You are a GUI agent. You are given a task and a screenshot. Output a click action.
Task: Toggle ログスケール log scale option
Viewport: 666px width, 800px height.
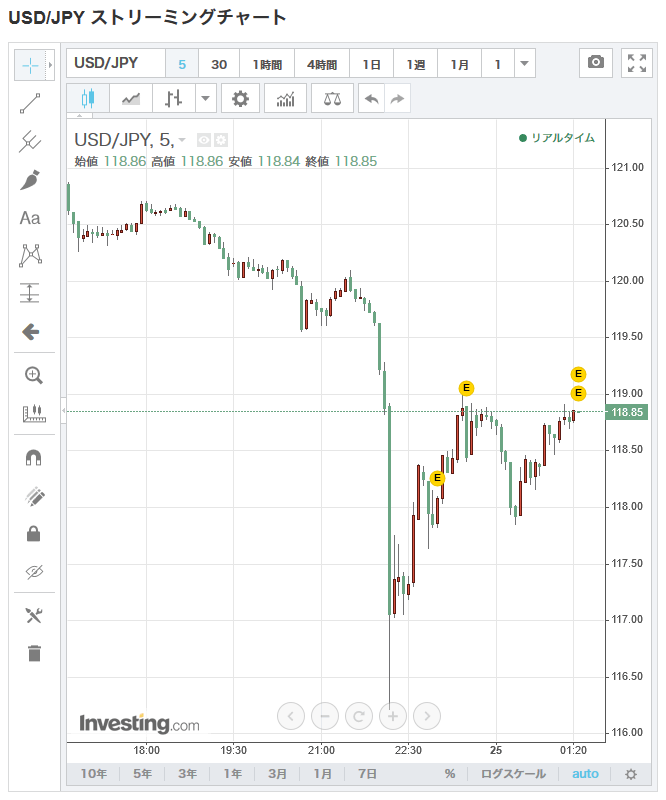(513, 773)
